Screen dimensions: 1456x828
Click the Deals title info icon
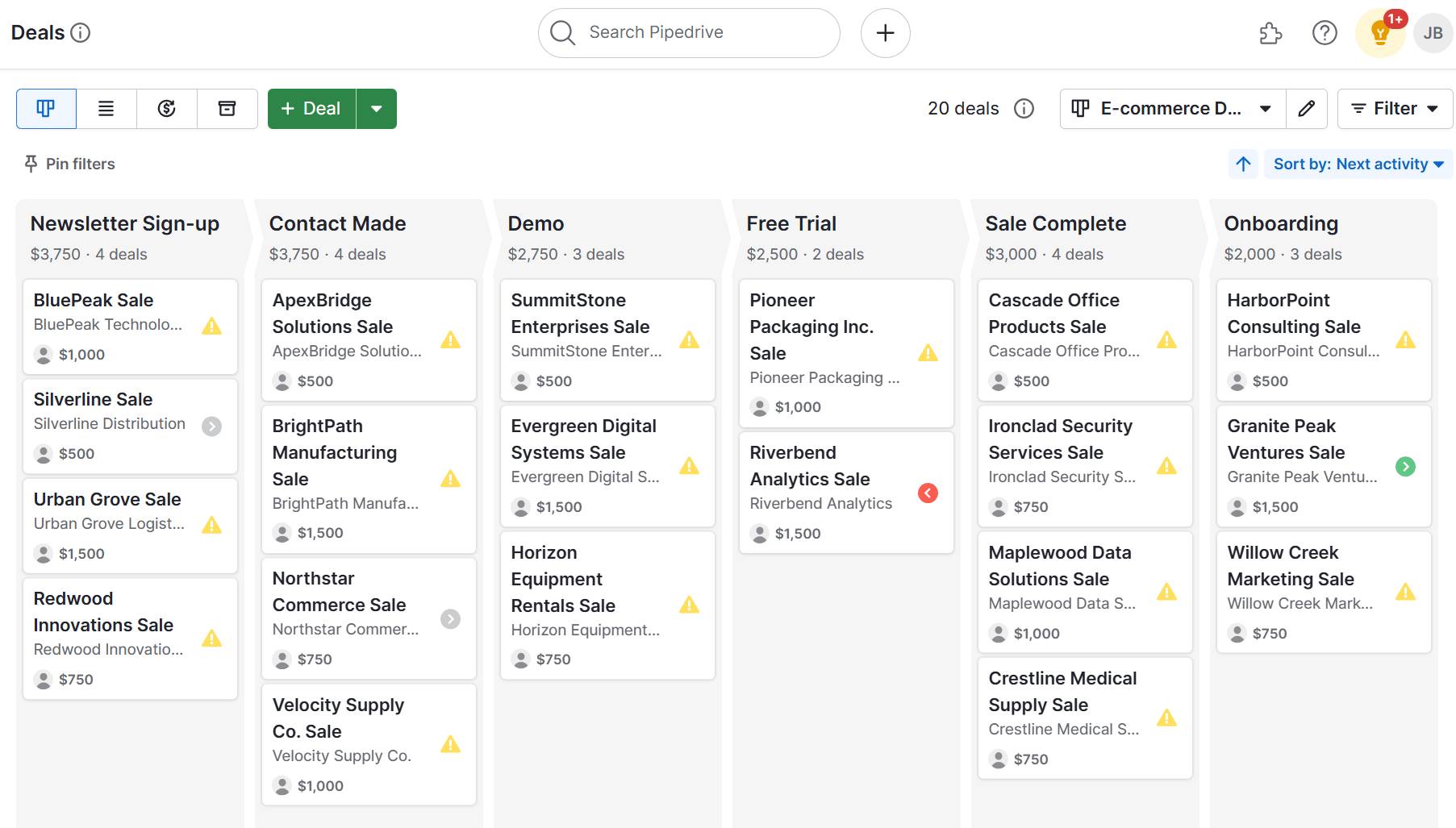[x=81, y=33]
